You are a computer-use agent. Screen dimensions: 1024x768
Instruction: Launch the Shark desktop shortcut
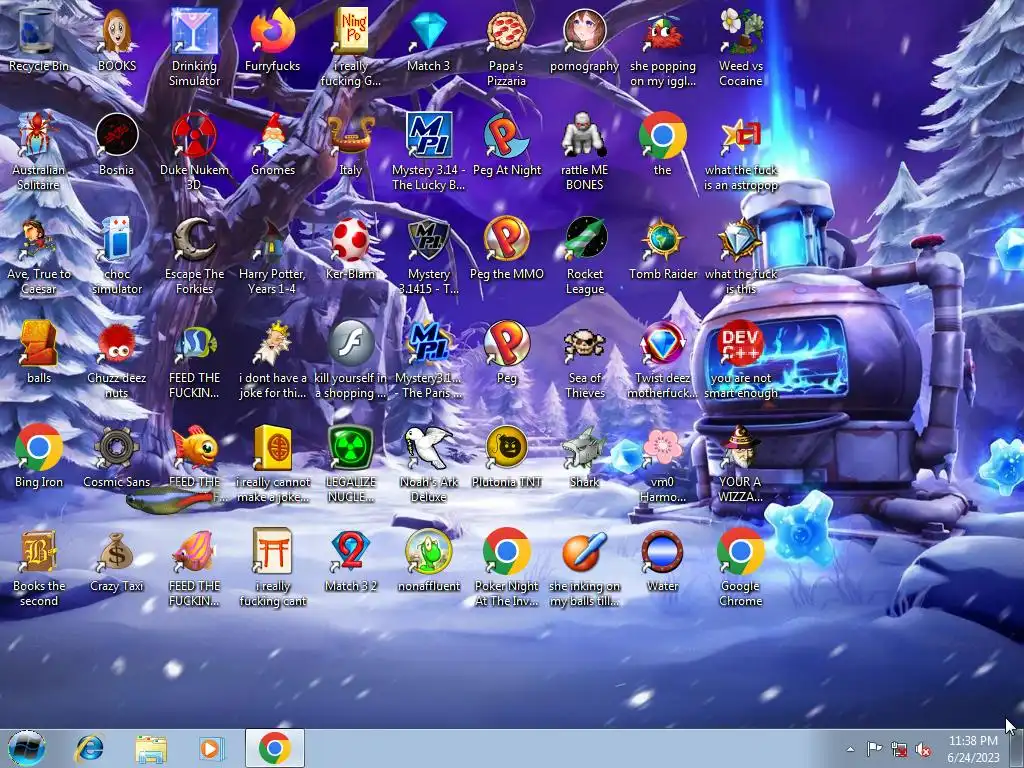(x=584, y=456)
